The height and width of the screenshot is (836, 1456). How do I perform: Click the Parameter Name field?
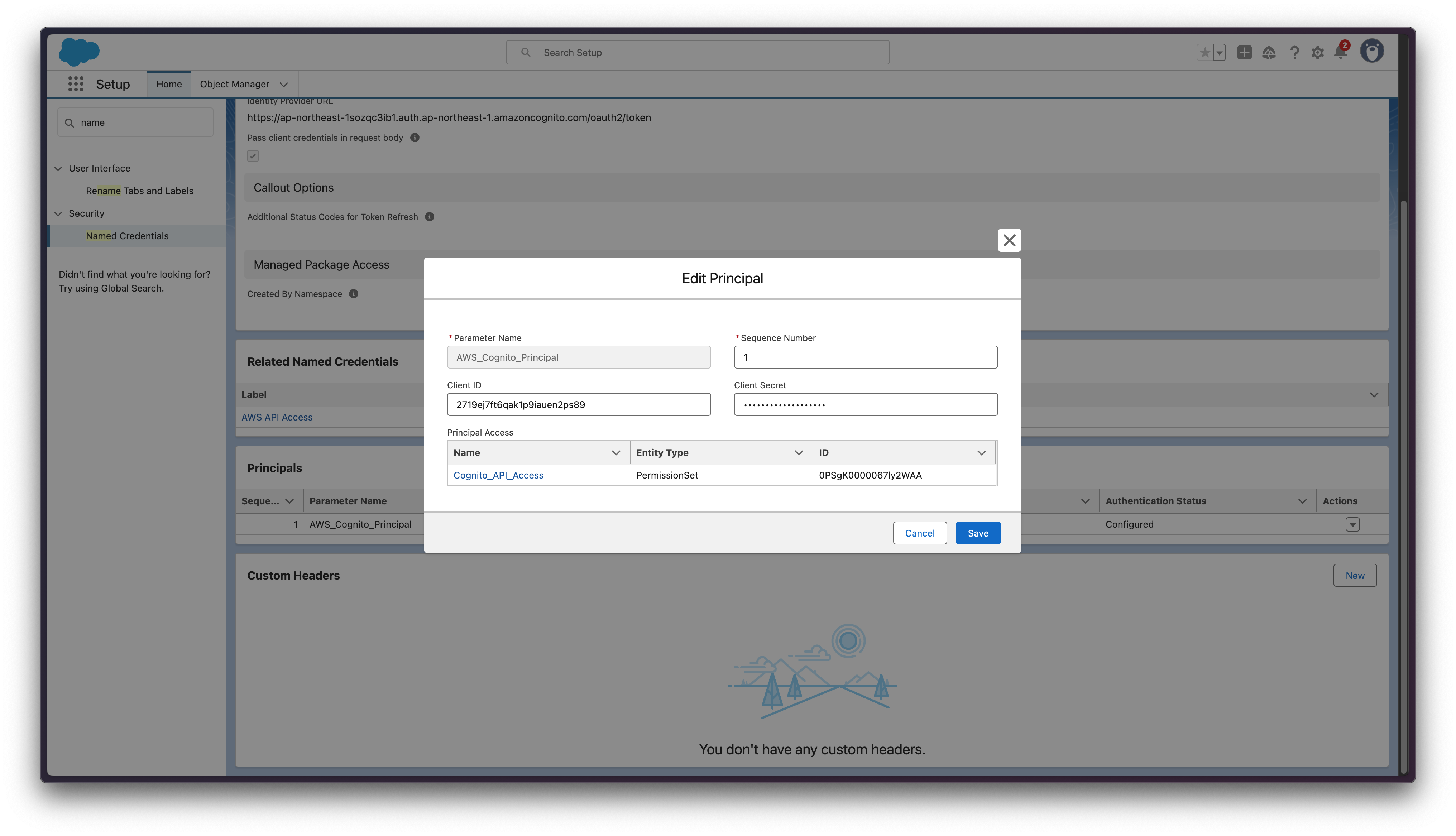tap(579, 357)
